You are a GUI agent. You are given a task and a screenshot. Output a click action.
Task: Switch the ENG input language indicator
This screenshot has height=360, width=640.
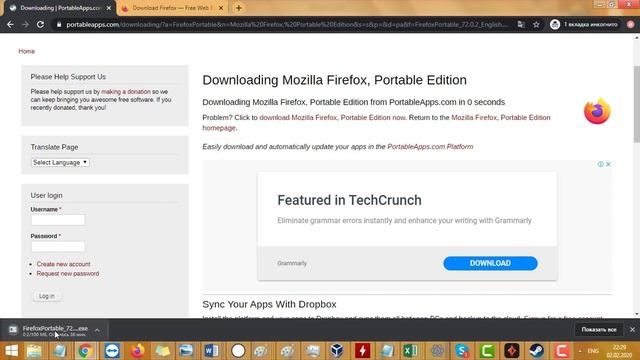coord(593,351)
